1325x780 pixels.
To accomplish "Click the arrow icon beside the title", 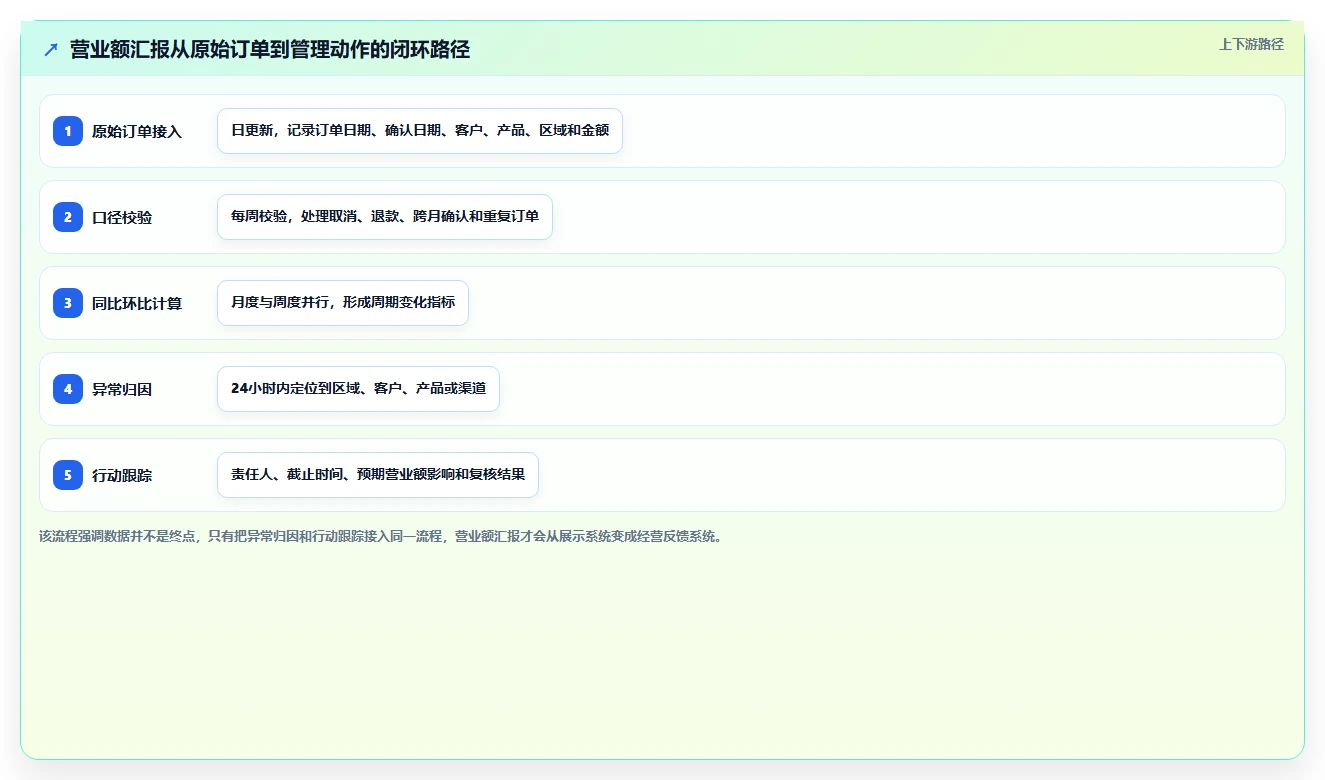I will click(51, 49).
